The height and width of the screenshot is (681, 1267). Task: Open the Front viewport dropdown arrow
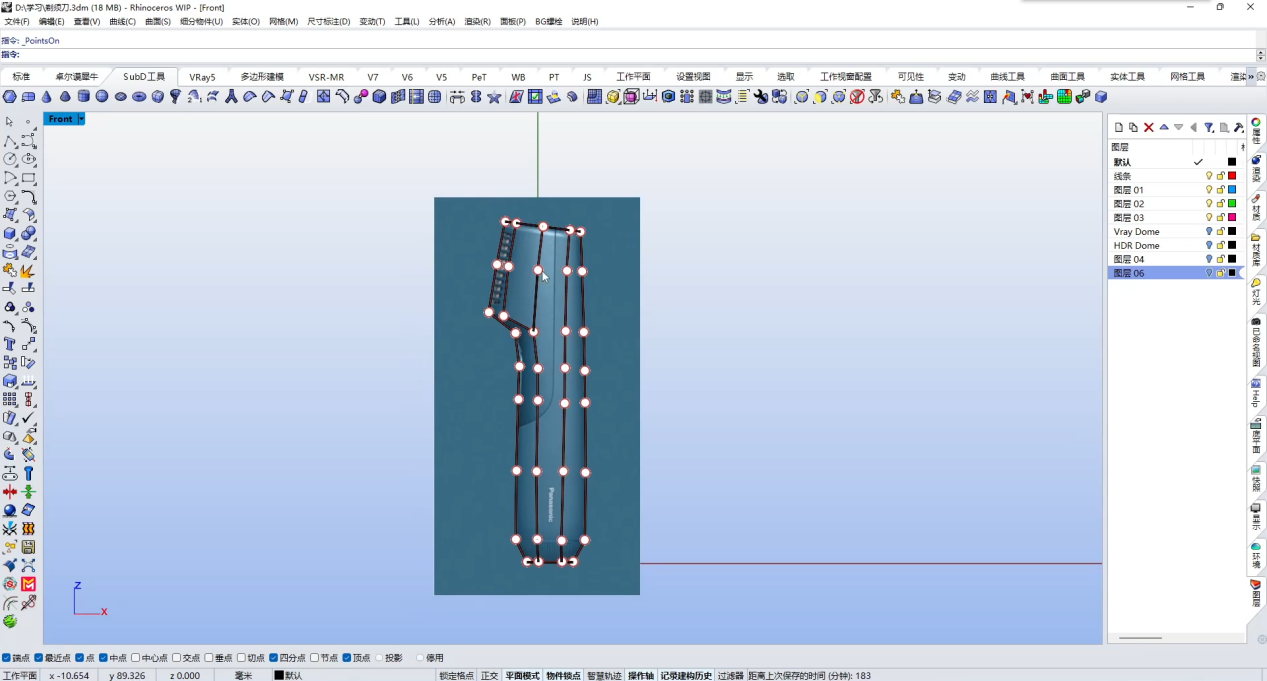click(81, 119)
